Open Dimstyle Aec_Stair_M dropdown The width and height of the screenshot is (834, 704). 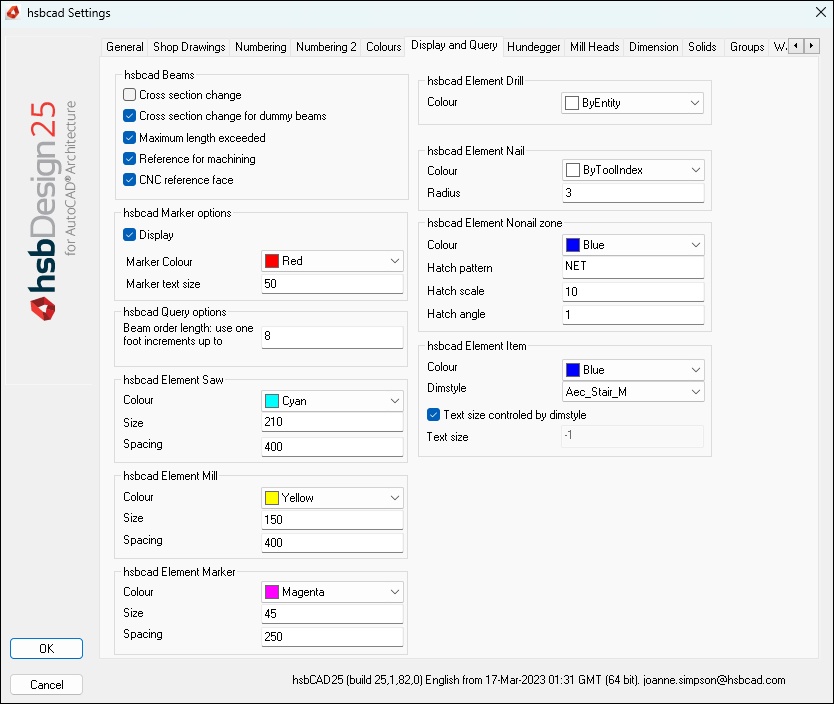point(633,392)
